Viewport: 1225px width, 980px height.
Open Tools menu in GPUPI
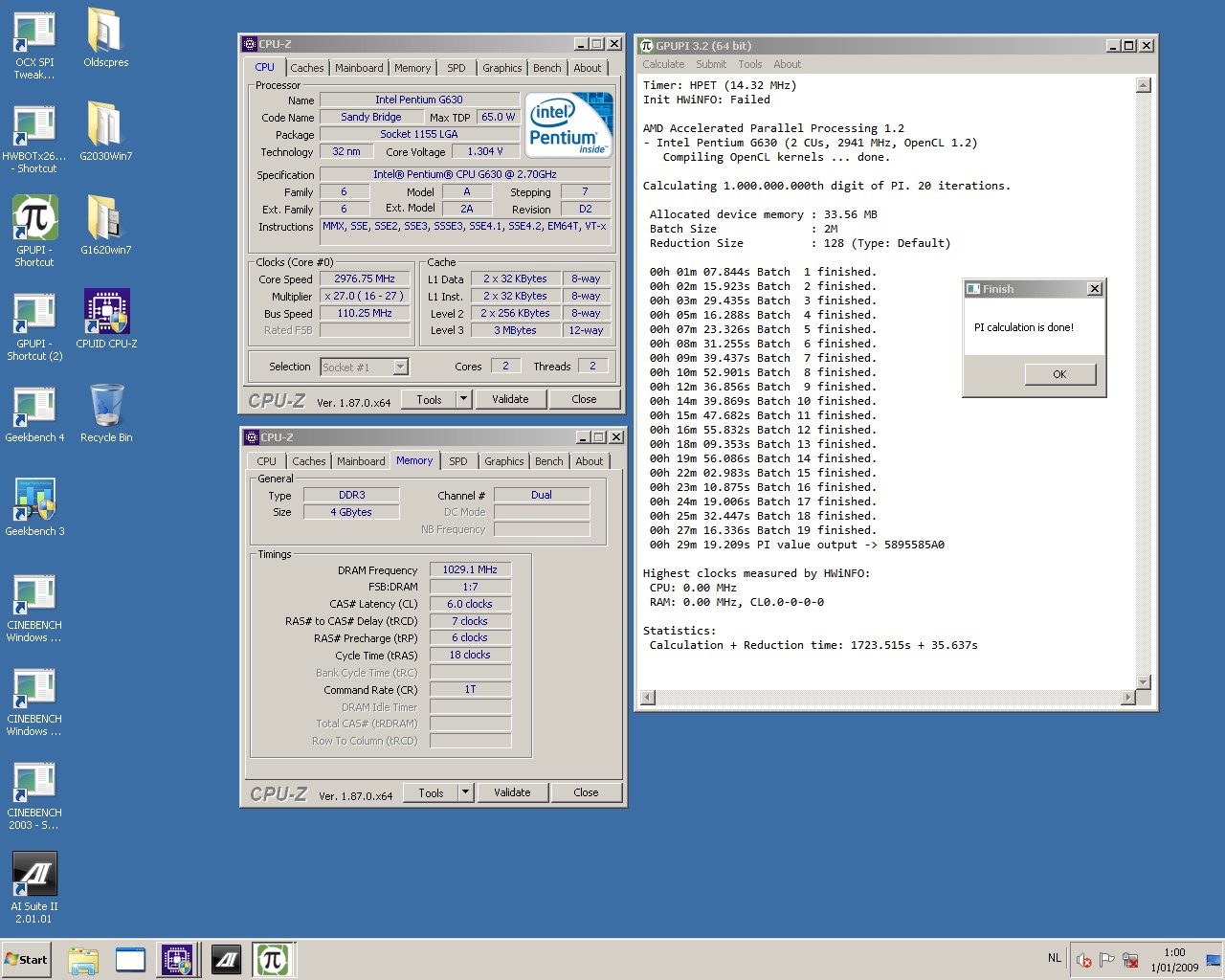coord(750,64)
